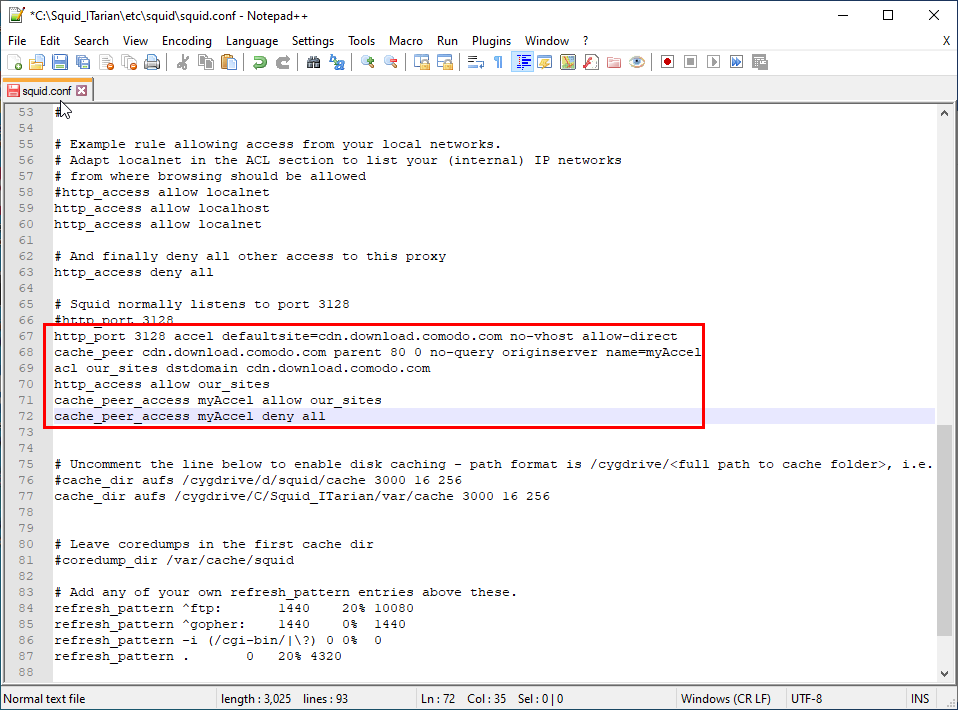This screenshot has height=710, width=958.
Task: Click Run Macro Multiple Times icon
Action: [736, 62]
